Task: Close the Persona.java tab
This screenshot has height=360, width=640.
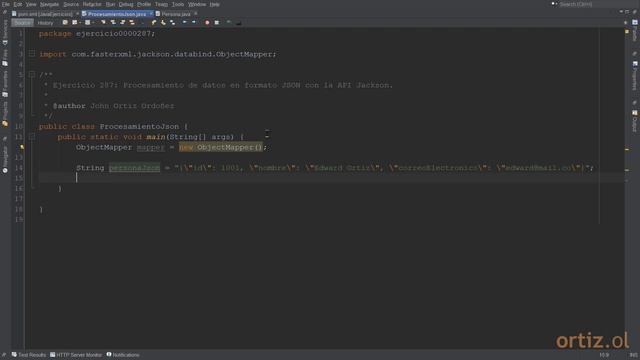Action: [x=196, y=14]
